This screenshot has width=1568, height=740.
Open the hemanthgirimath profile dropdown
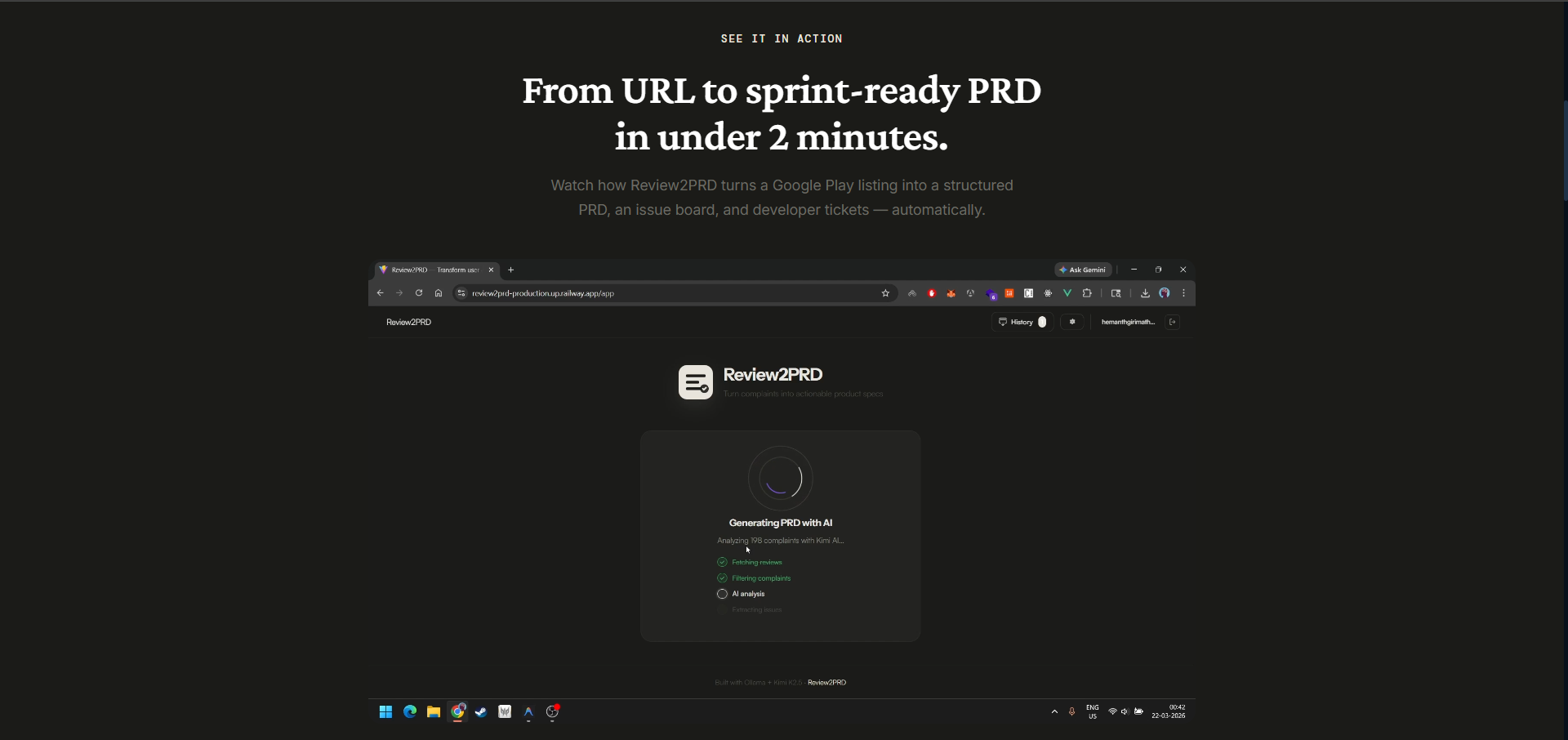pyautogui.click(x=1129, y=322)
